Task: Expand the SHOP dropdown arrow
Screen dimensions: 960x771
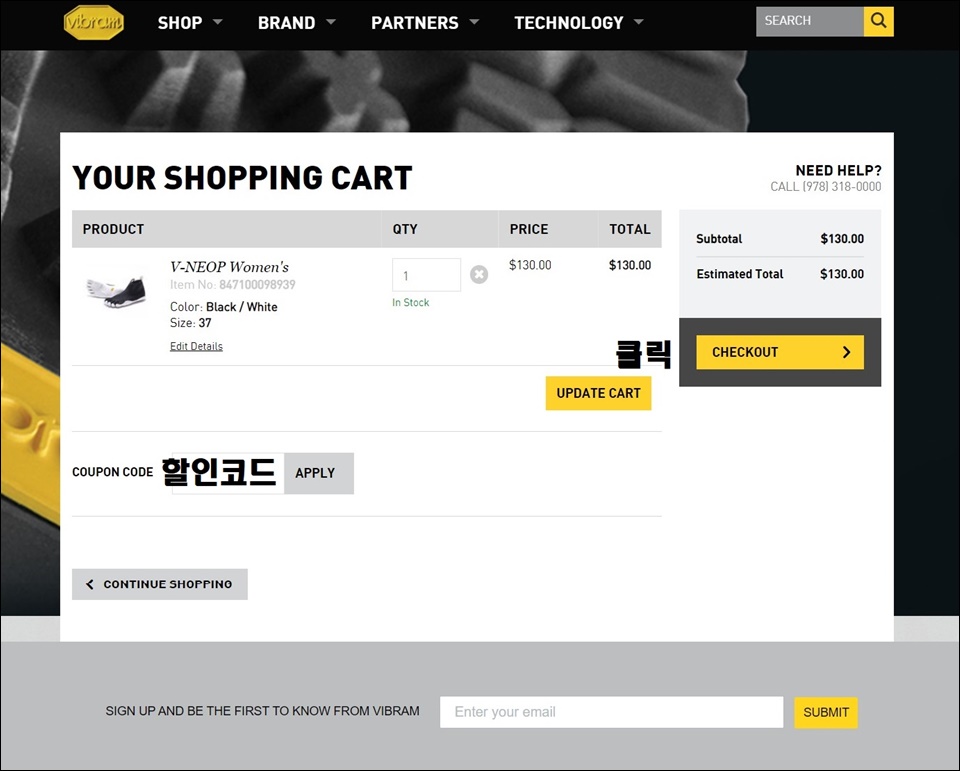Action: point(217,22)
